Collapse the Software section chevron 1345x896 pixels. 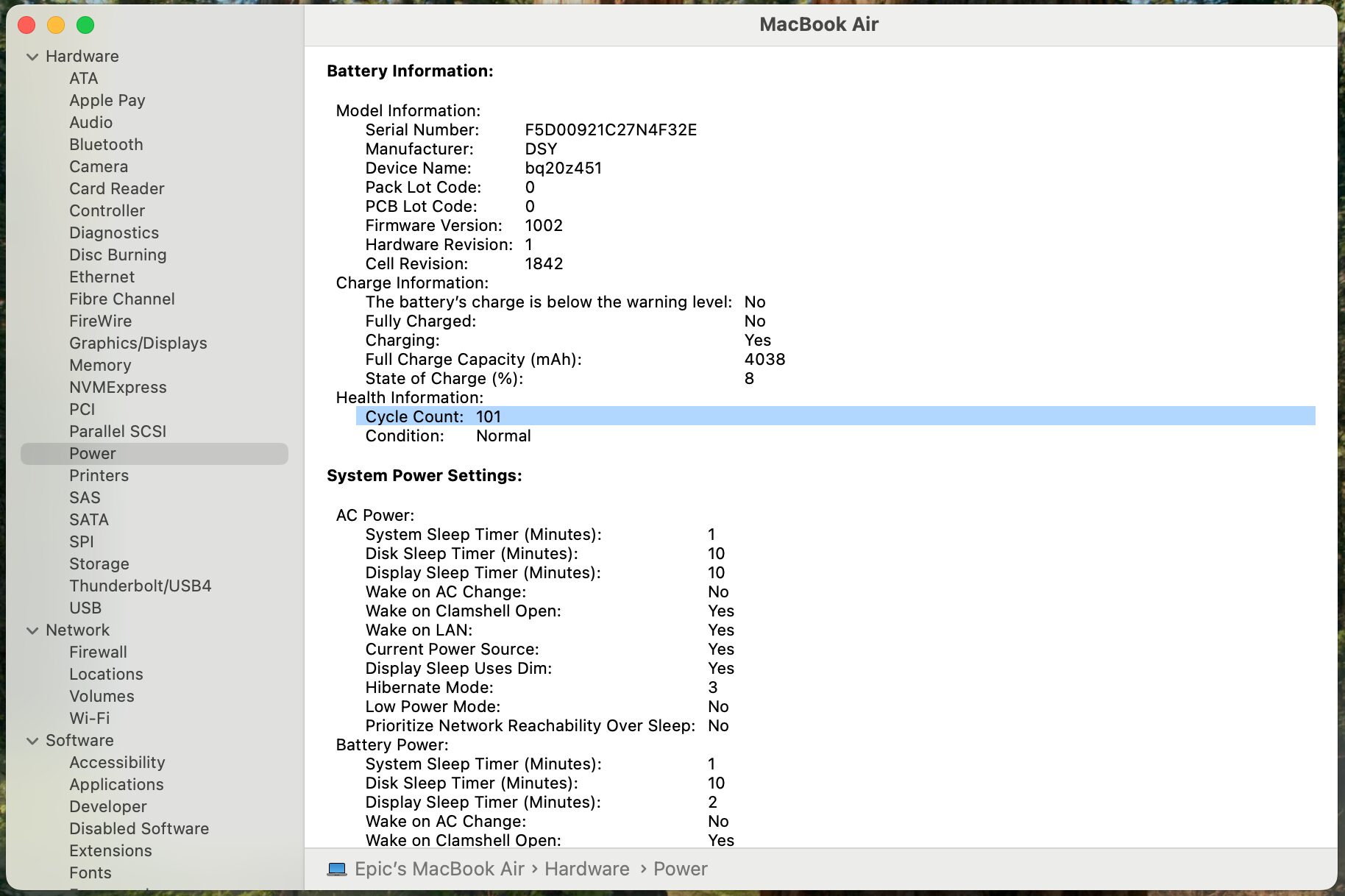(32, 741)
